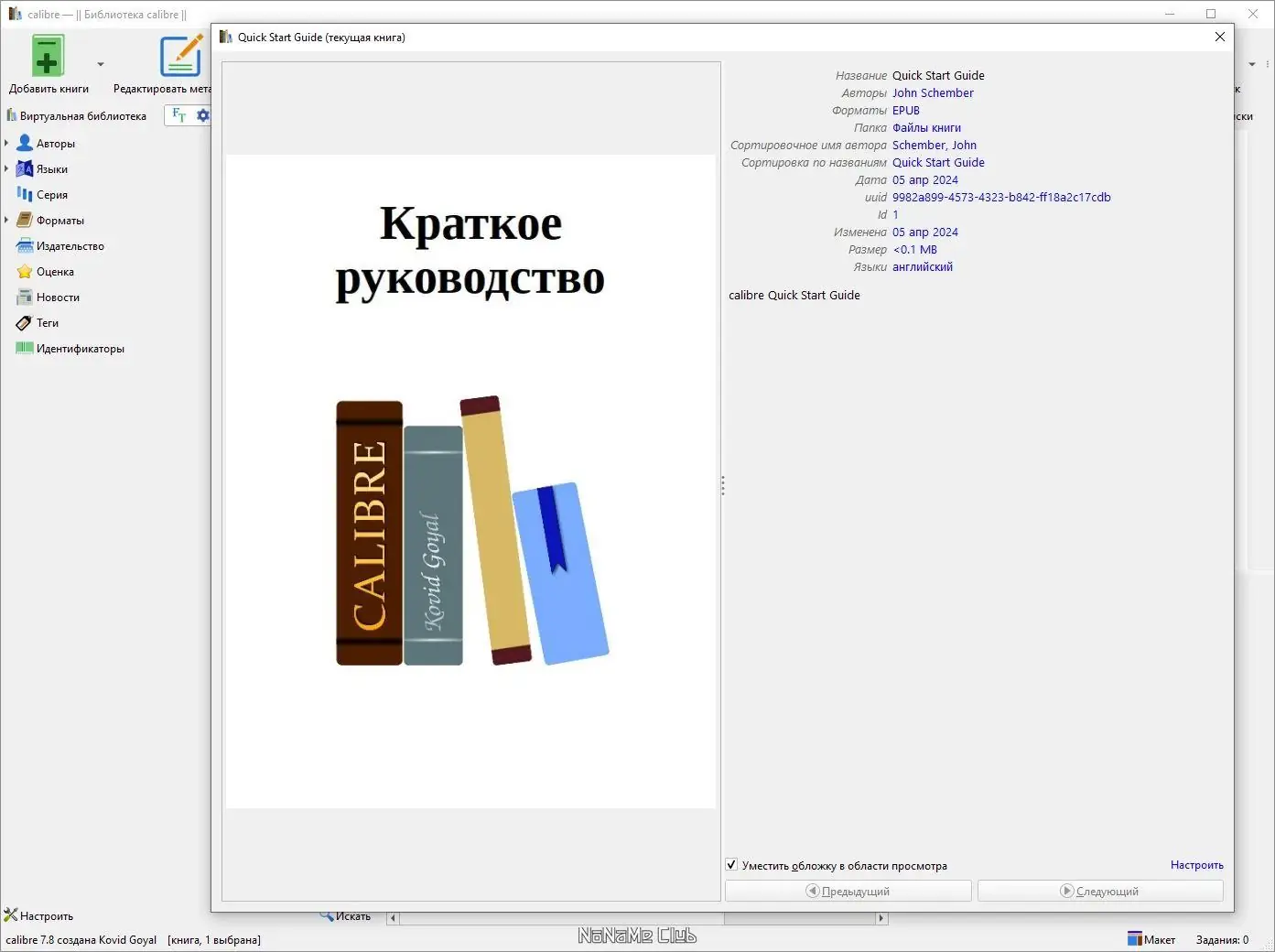Select the Теги category label
Image resolution: width=1275 pixels, height=952 pixels.
[48, 323]
